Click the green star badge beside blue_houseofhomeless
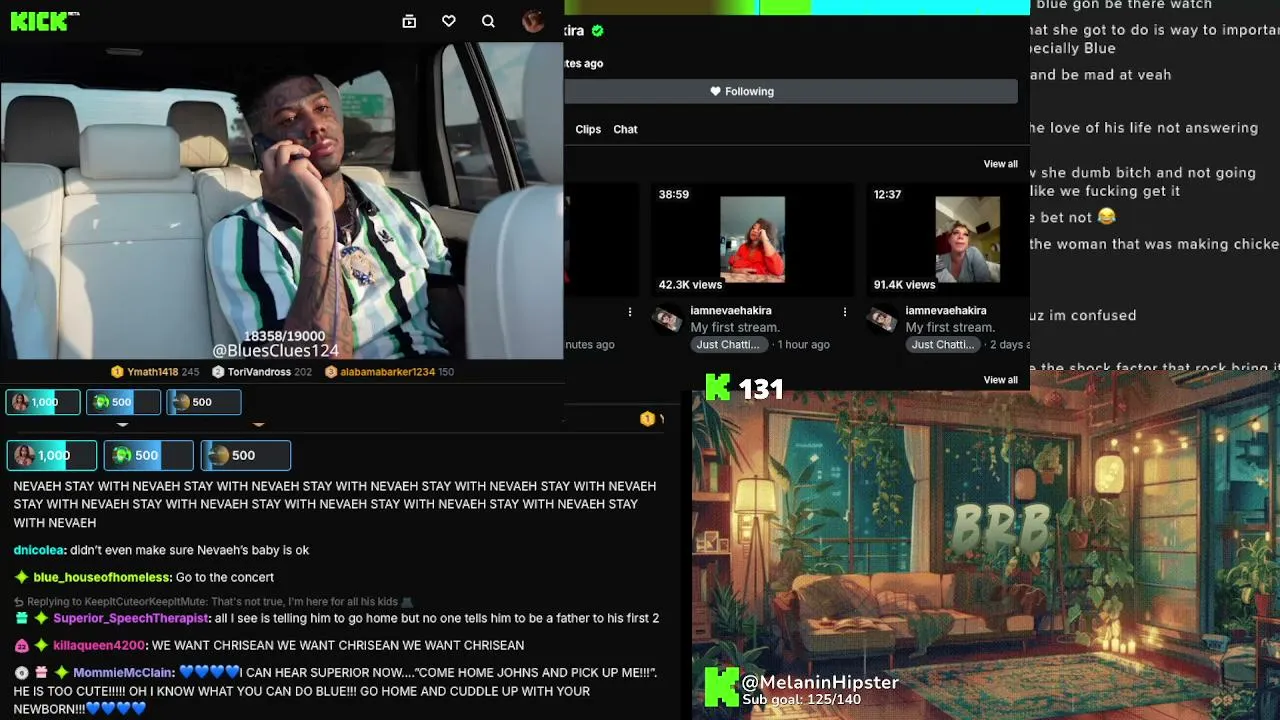This screenshot has height=720, width=1280. [x=21, y=577]
